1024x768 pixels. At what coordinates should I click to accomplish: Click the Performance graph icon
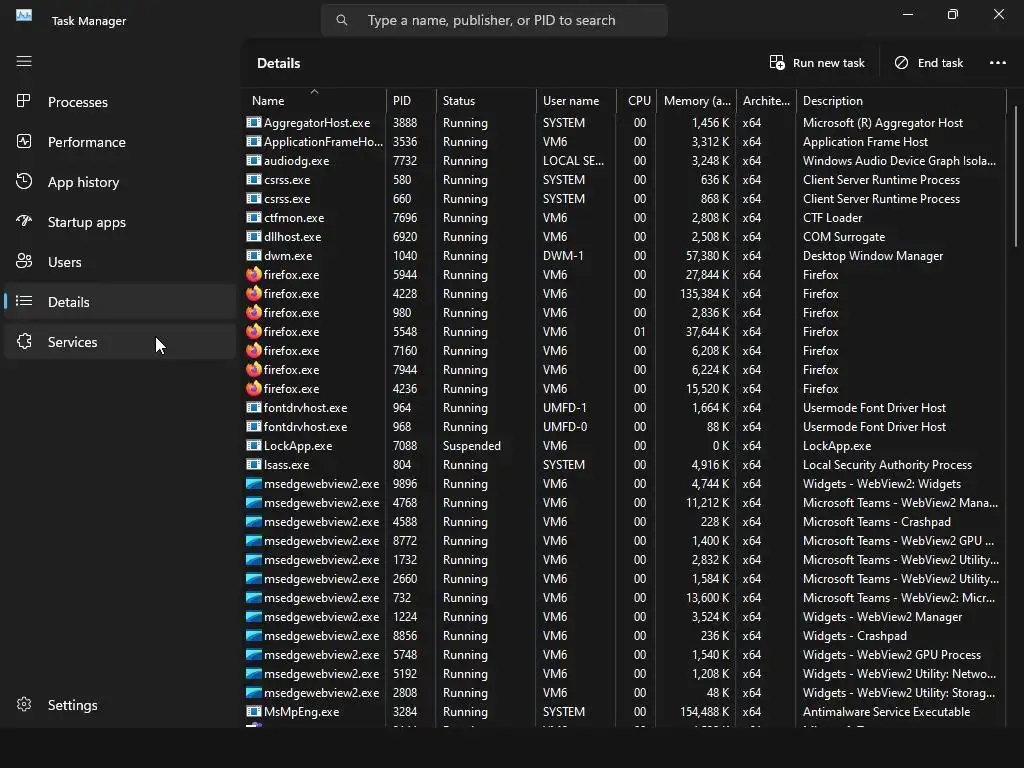(x=24, y=142)
